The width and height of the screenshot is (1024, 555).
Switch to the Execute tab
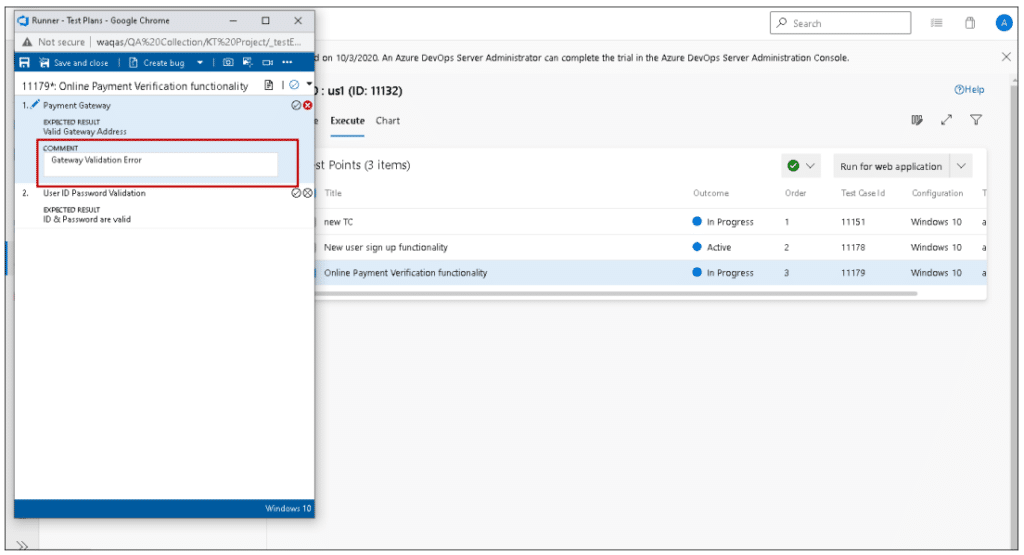tap(347, 121)
